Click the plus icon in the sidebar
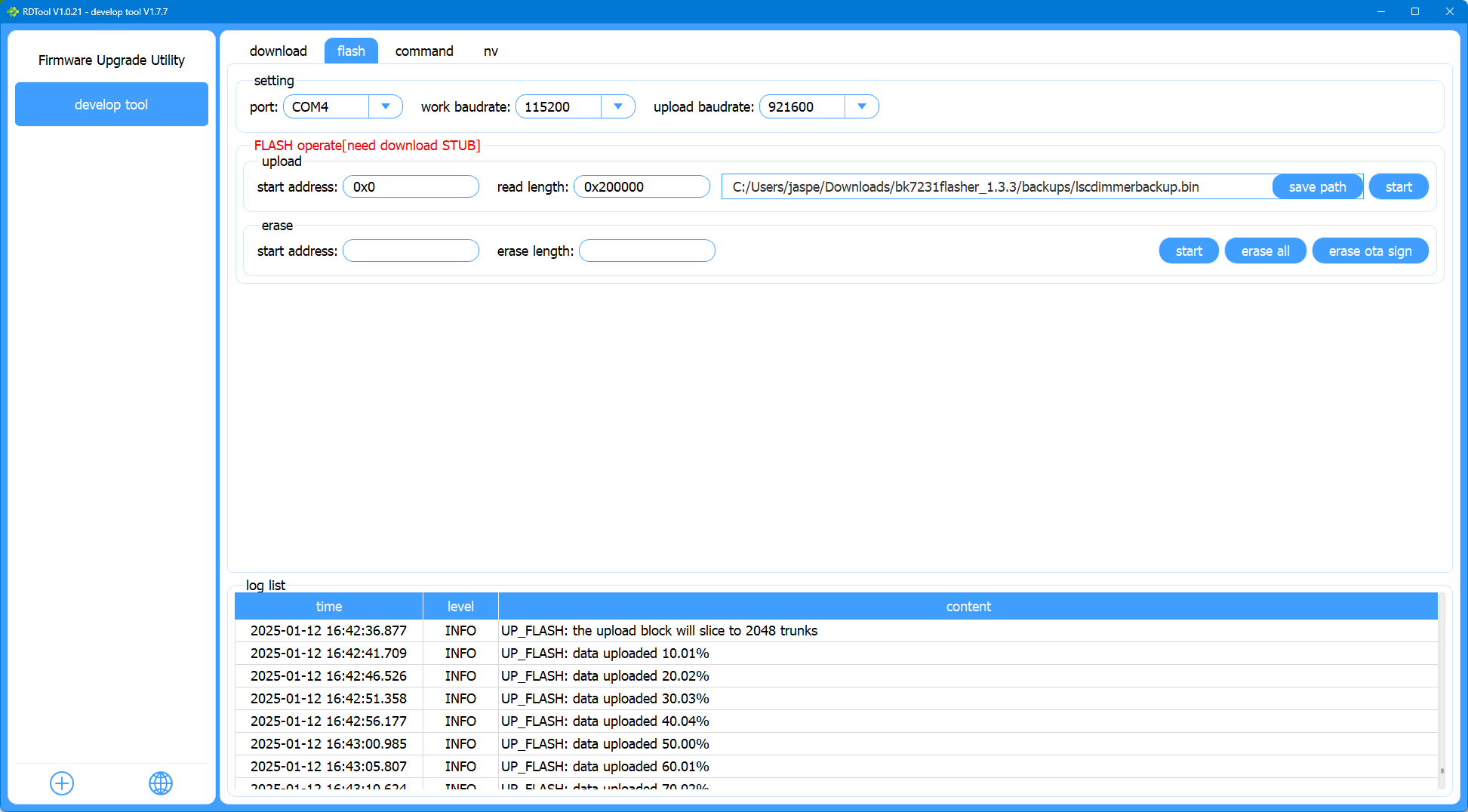Image resolution: width=1468 pixels, height=812 pixels. 62,783
